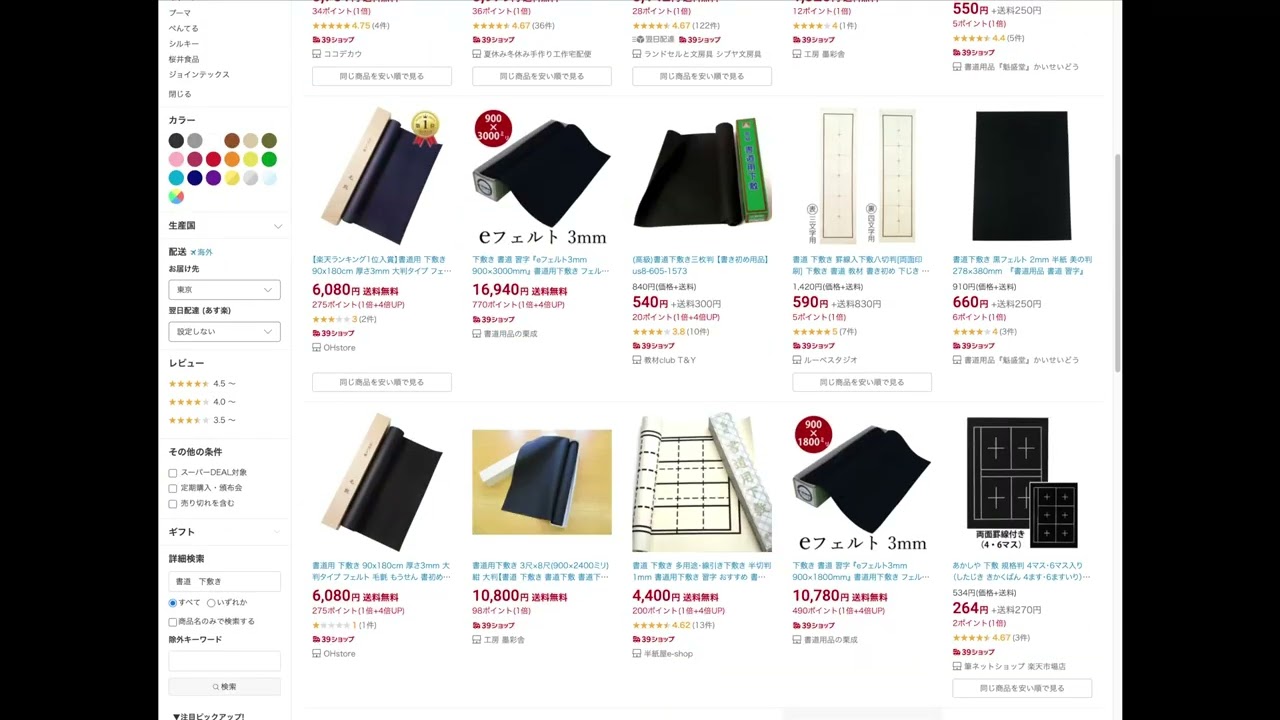This screenshot has width=1280, height=720.
Task: Click the shop icon beside 教材club T&Y
Action: 636,360
